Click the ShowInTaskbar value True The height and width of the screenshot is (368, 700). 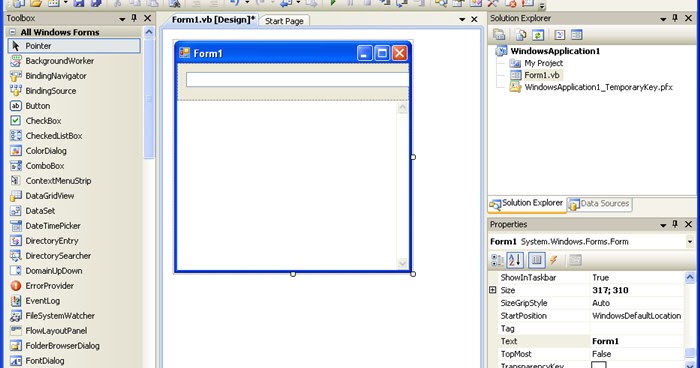pyautogui.click(x=637, y=277)
